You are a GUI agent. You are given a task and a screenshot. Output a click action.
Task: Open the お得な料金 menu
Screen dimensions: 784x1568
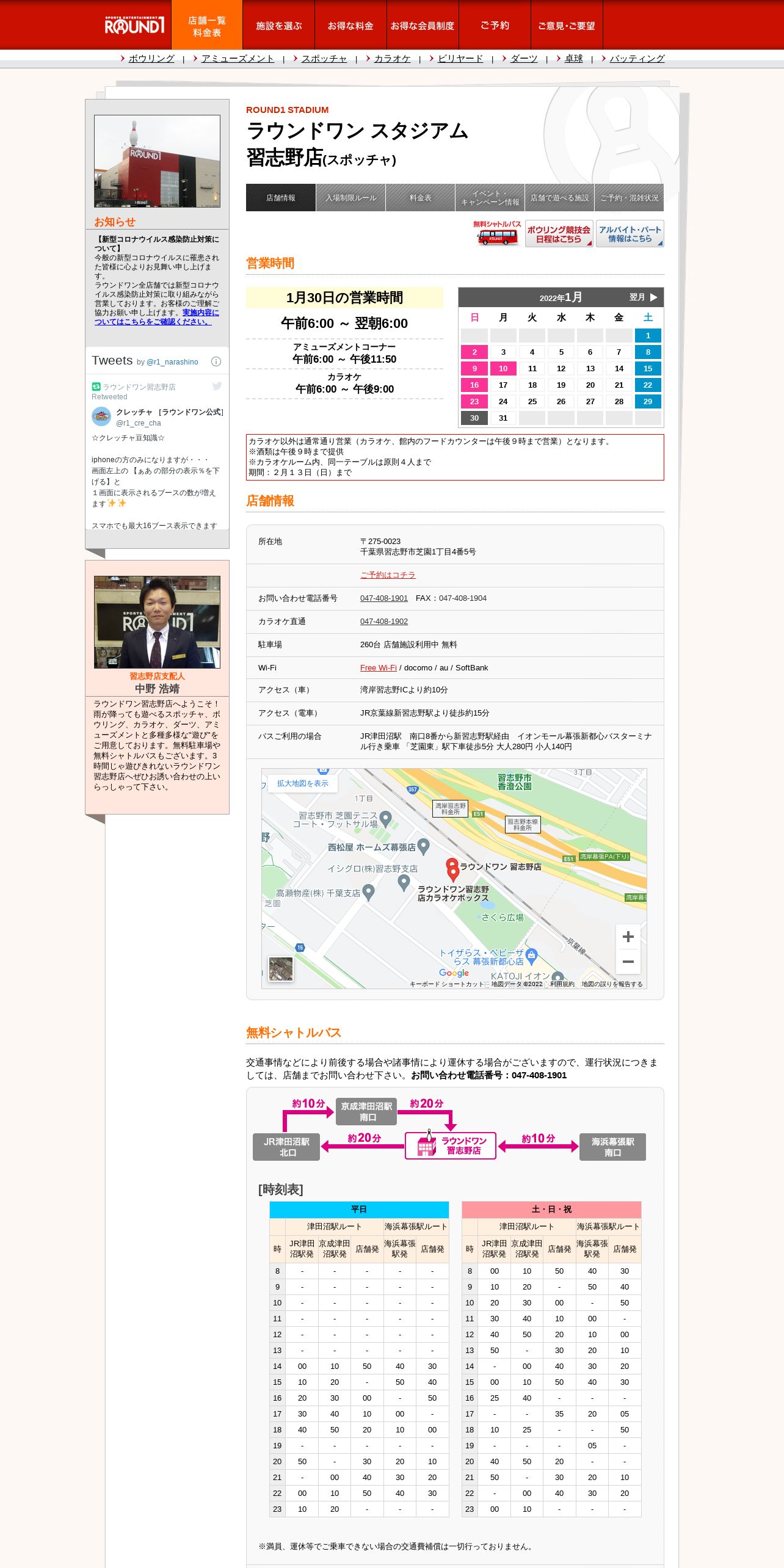350,25
